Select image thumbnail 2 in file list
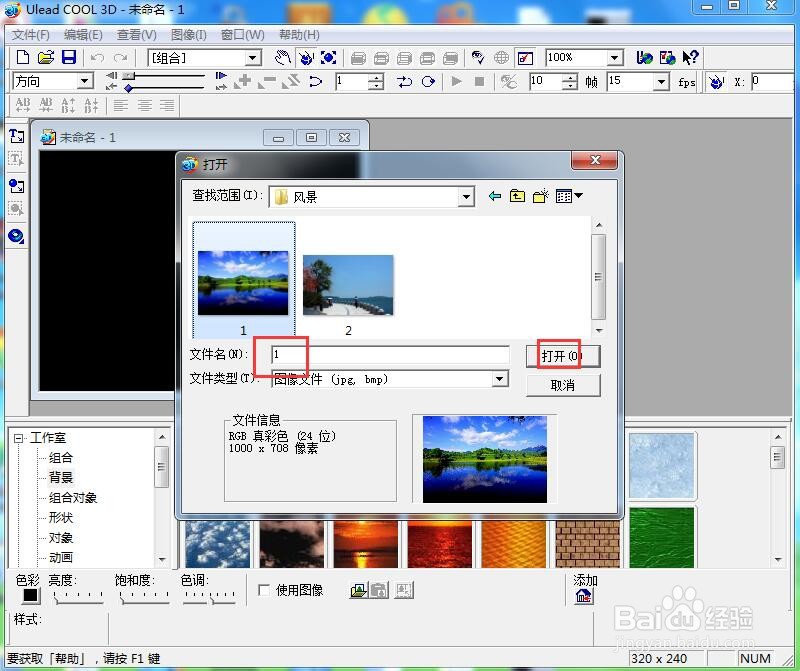The image size is (800, 671). click(348, 292)
